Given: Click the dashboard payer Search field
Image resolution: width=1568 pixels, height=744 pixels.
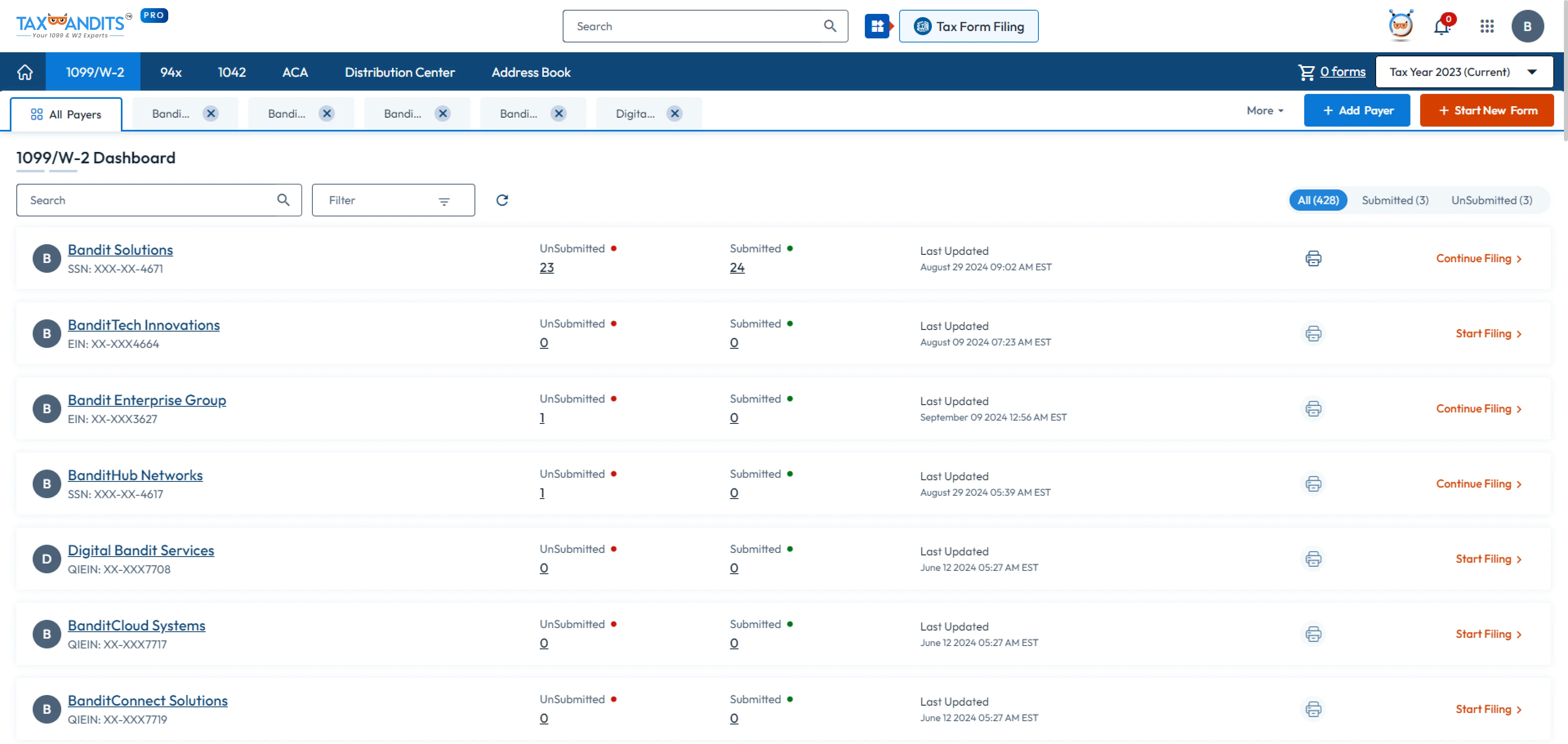Looking at the screenshot, I should tap(159, 200).
